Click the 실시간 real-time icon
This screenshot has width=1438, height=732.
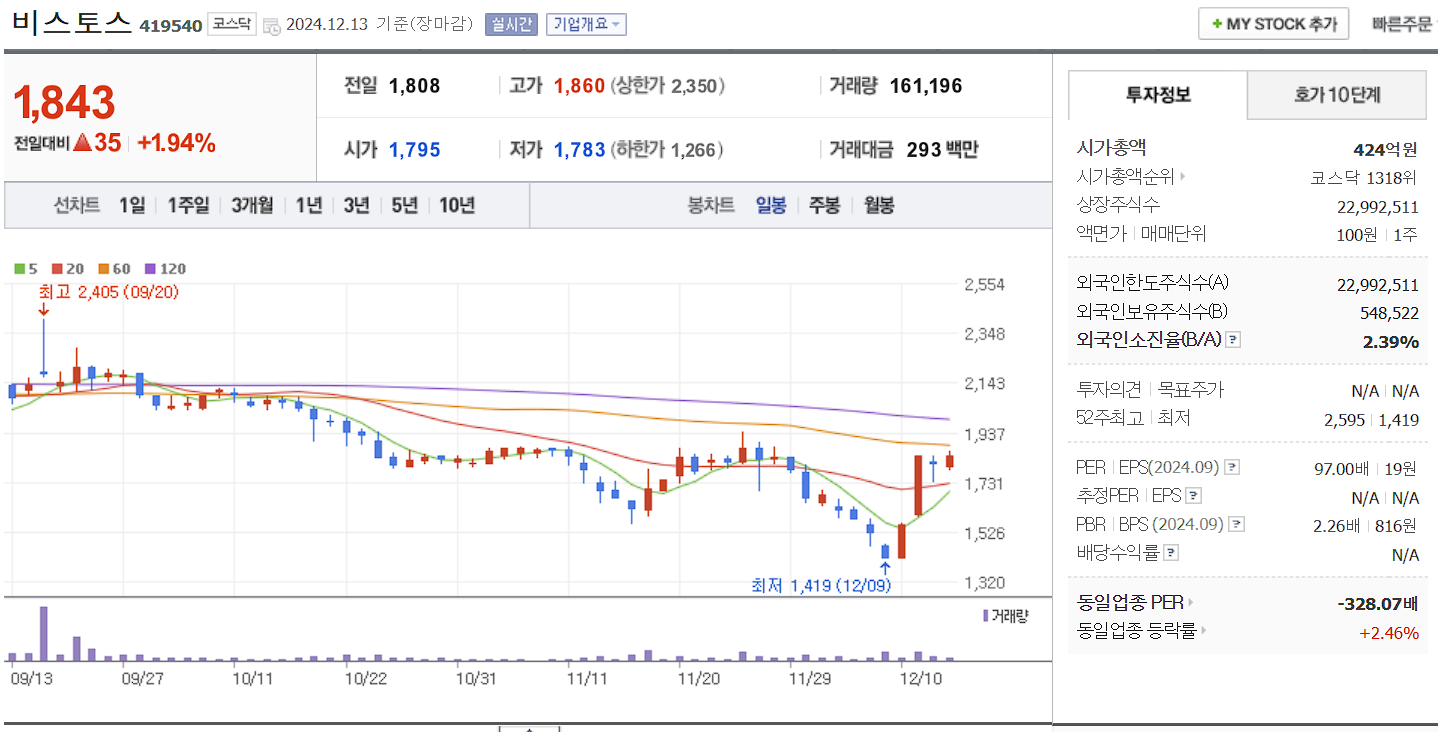(x=511, y=24)
